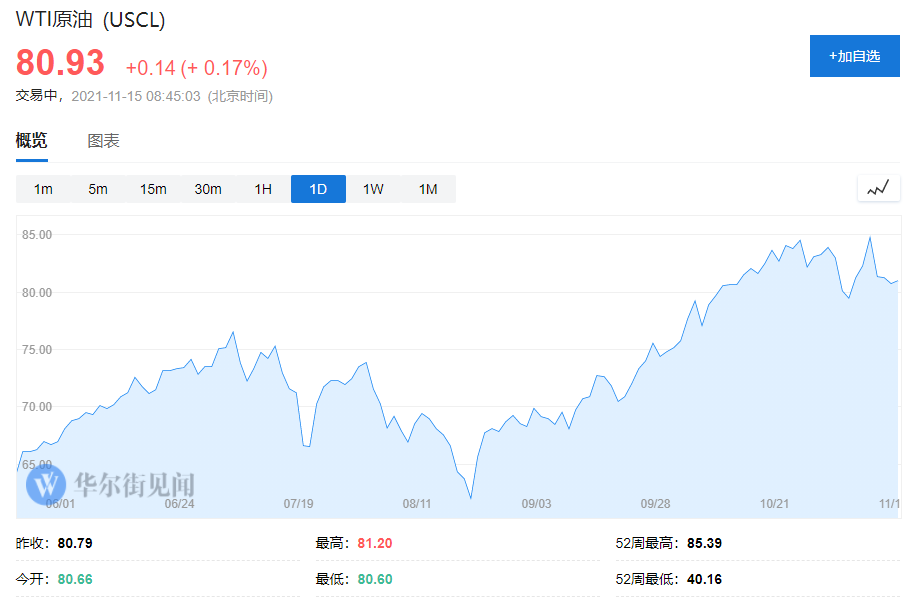This screenshot has height=609, width=912.
Task: Select the 1m timeframe
Action: tap(43, 189)
